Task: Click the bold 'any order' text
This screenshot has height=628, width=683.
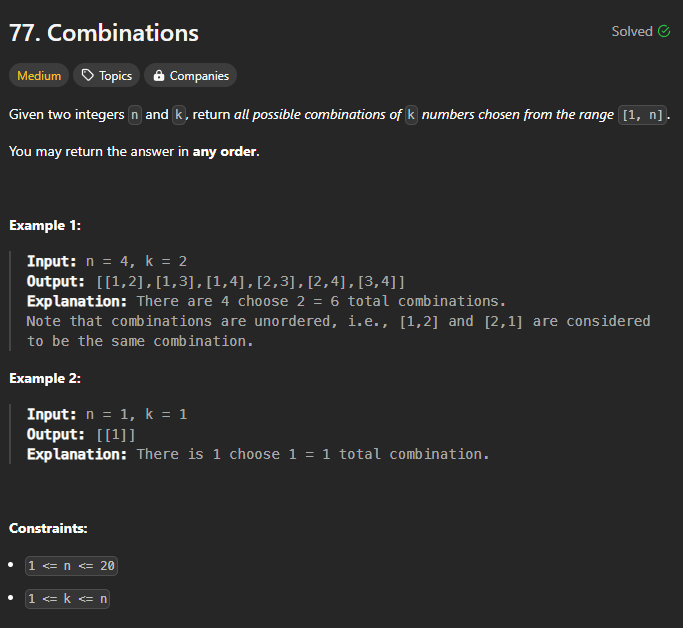Action: (224, 152)
